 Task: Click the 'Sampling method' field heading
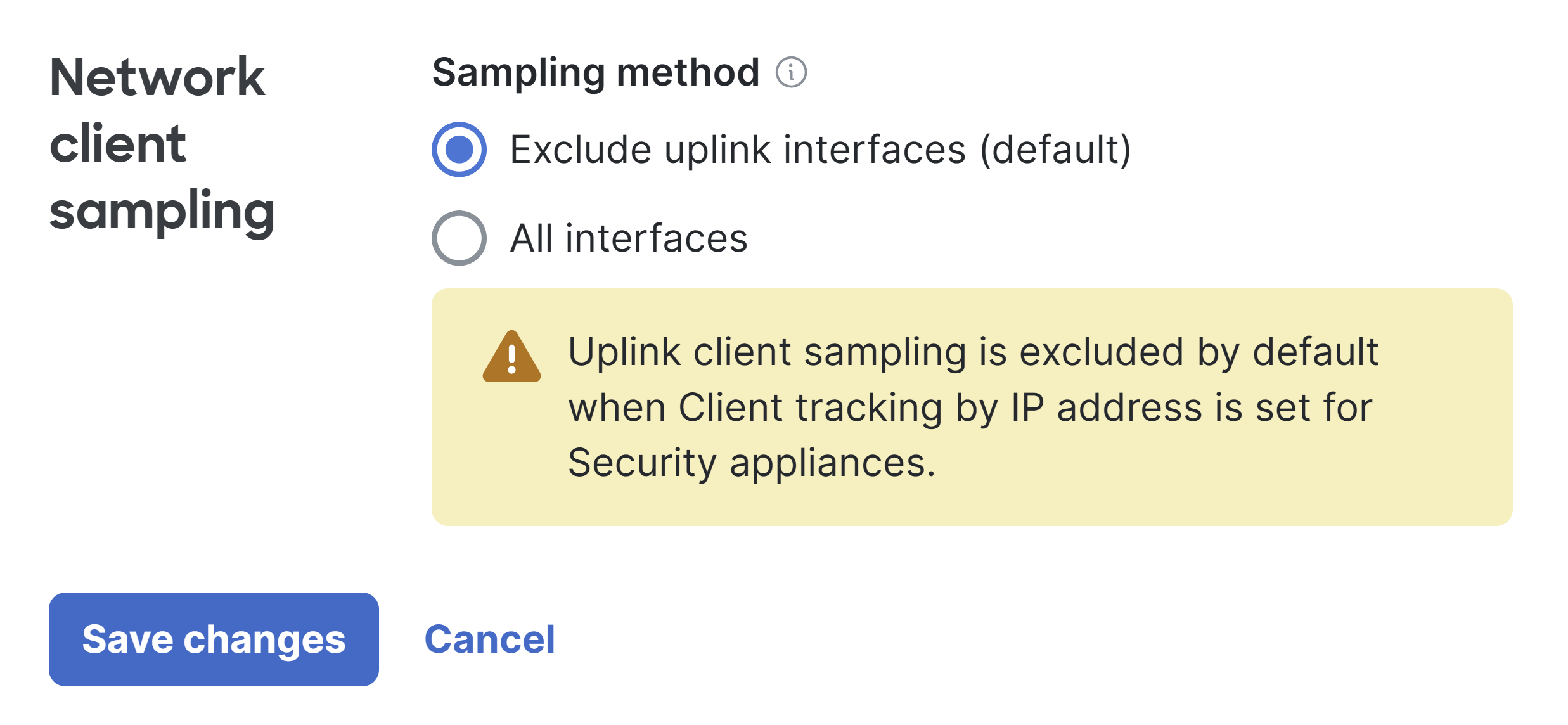[596, 72]
